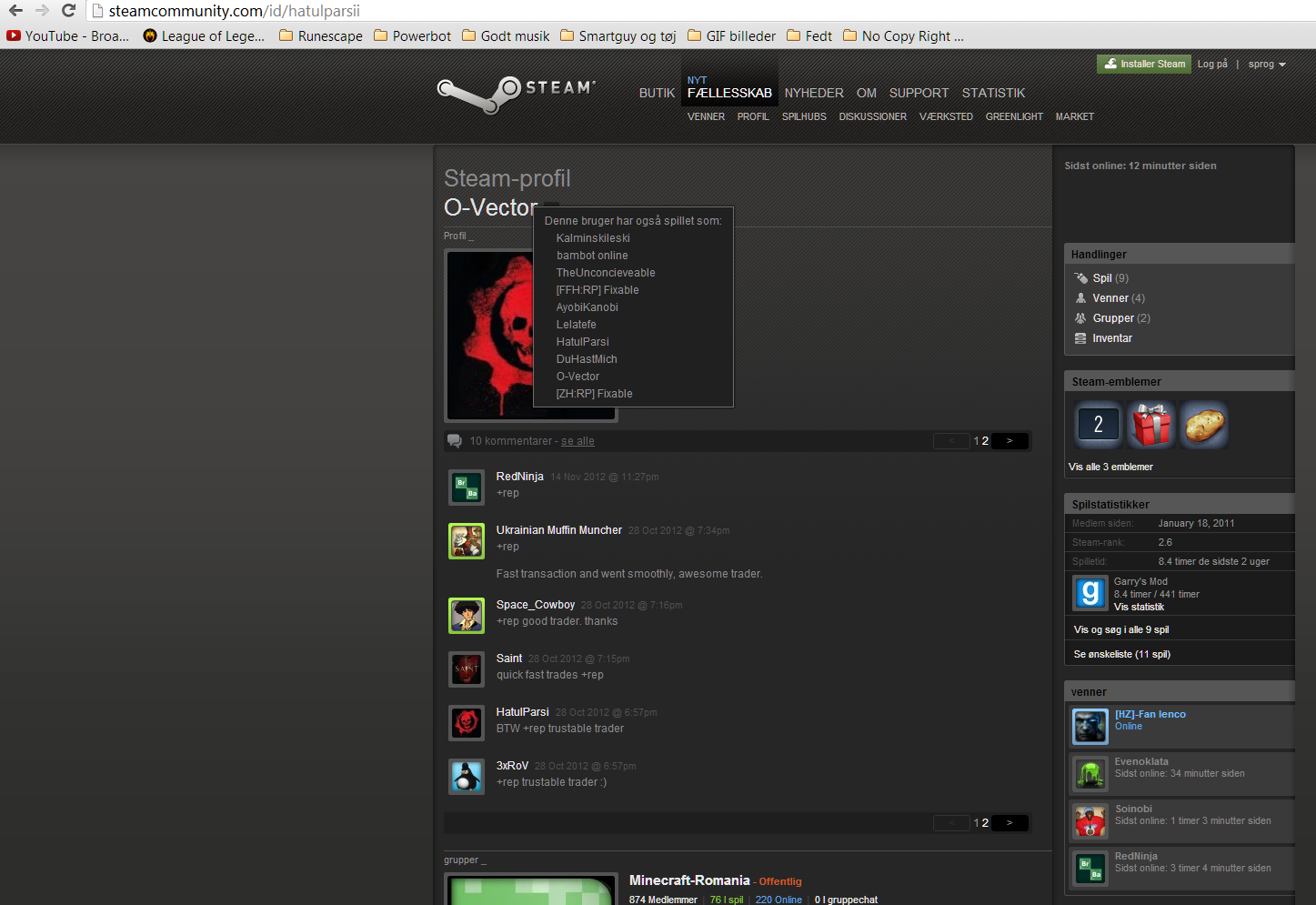This screenshot has width=1316, height=905.
Task: Open the Powerbot bookmark folder
Action: [x=412, y=35]
